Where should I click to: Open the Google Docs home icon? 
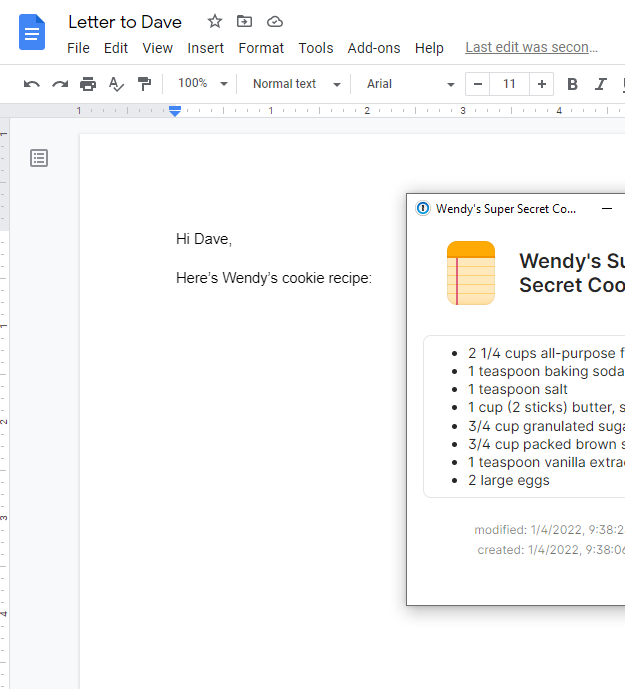coord(32,32)
